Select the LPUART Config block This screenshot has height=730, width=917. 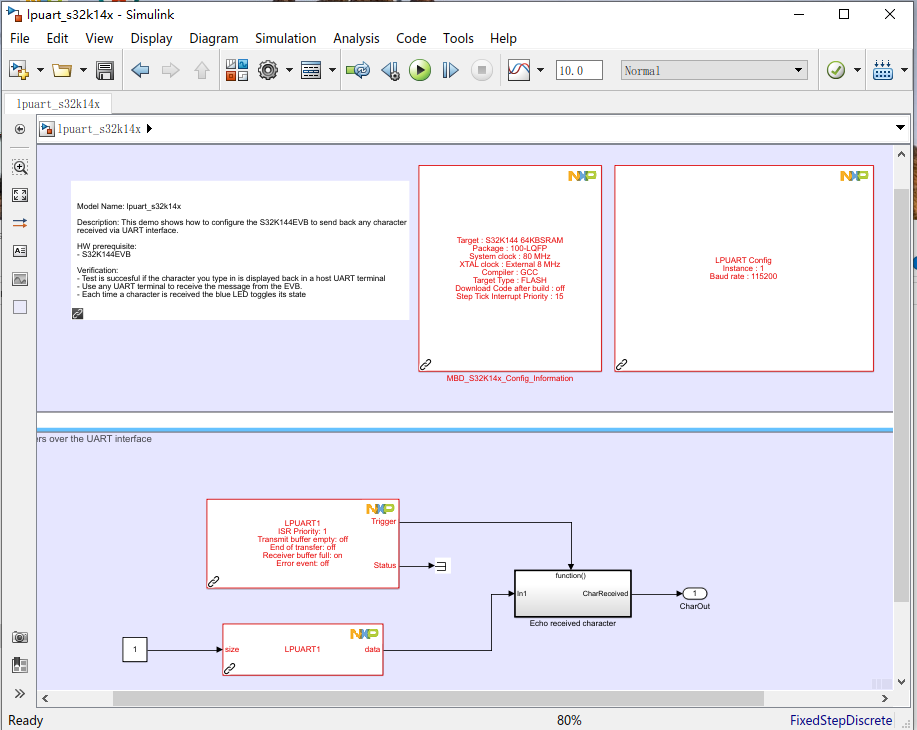744,268
